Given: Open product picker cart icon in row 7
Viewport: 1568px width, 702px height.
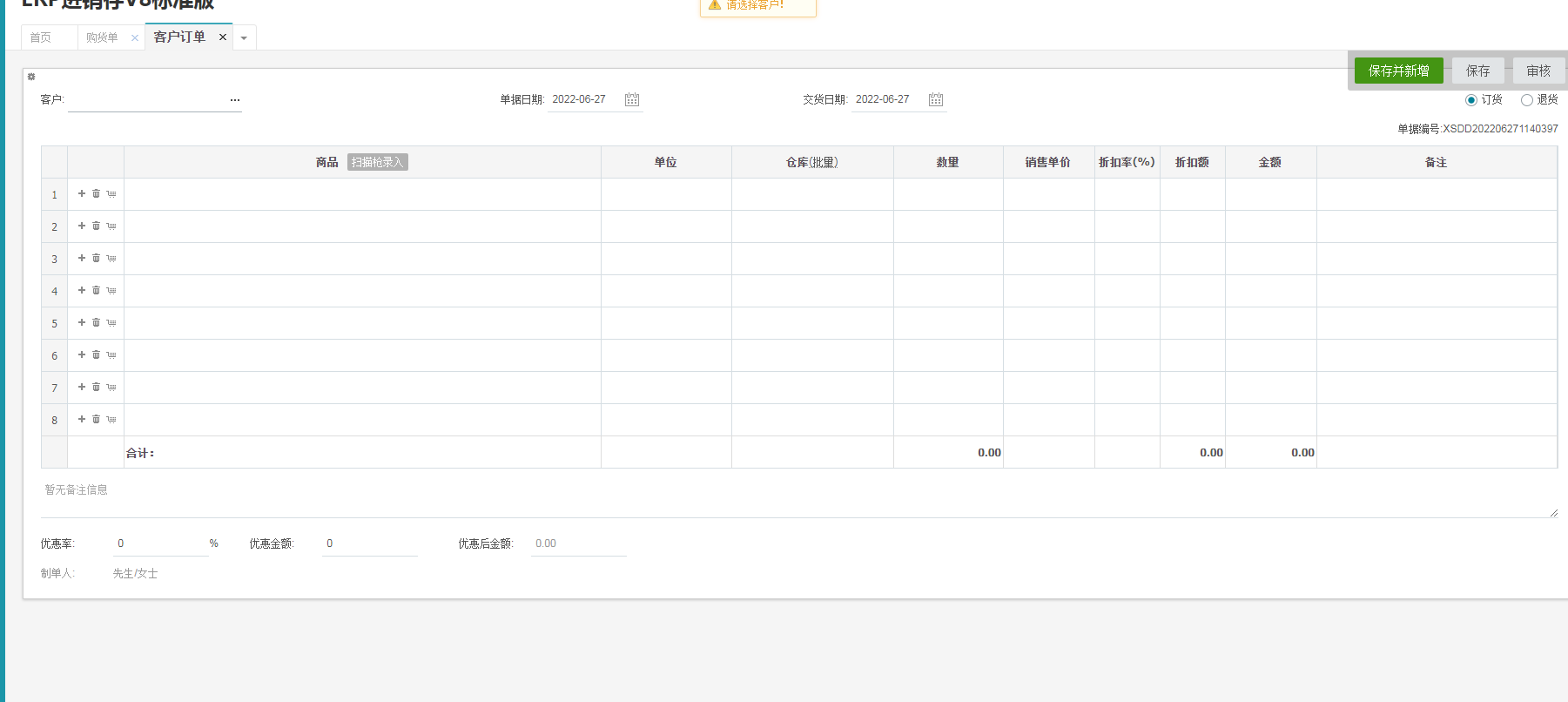Looking at the screenshot, I should pyautogui.click(x=111, y=387).
